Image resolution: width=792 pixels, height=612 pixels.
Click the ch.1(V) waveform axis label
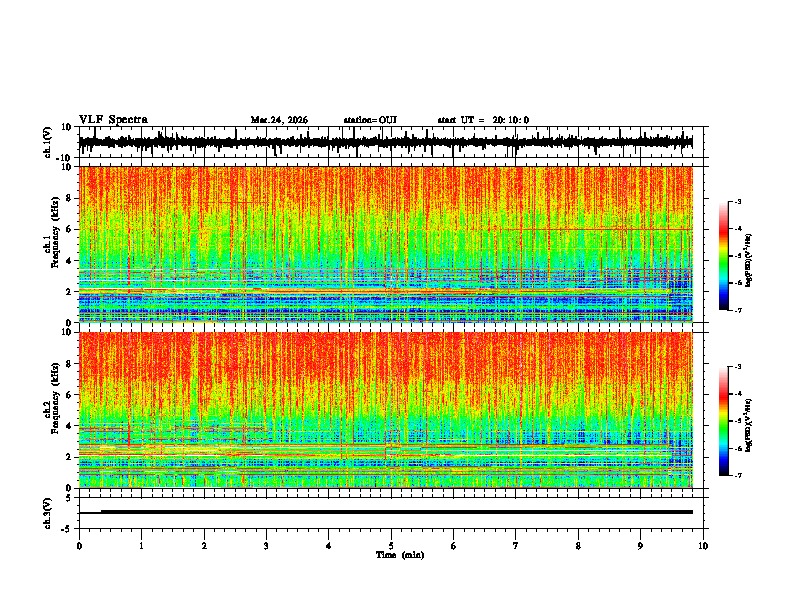(48, 142)
